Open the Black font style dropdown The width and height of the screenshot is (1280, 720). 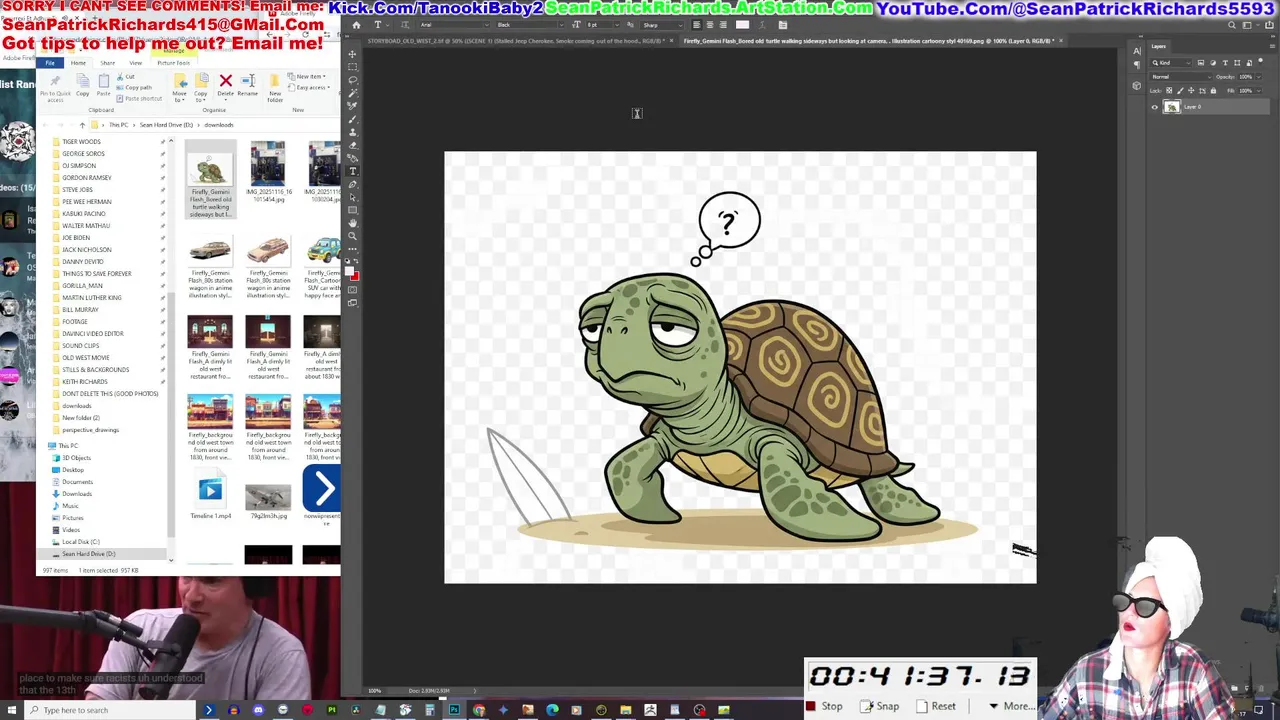[530, 25]
